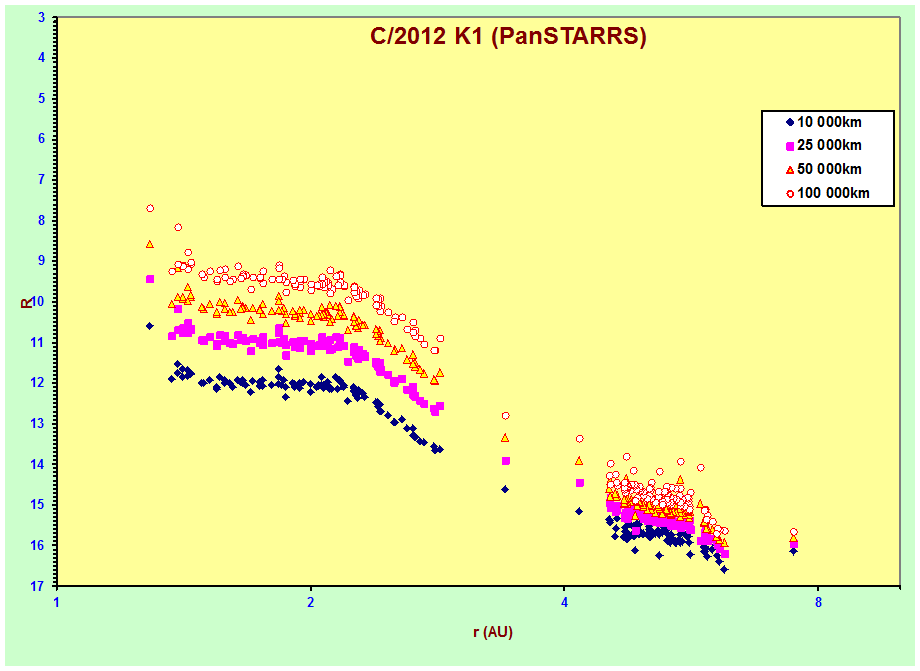The image size is (920, 671).
Task: Click y-axis tick label 17
Action: tap(39, 586)
